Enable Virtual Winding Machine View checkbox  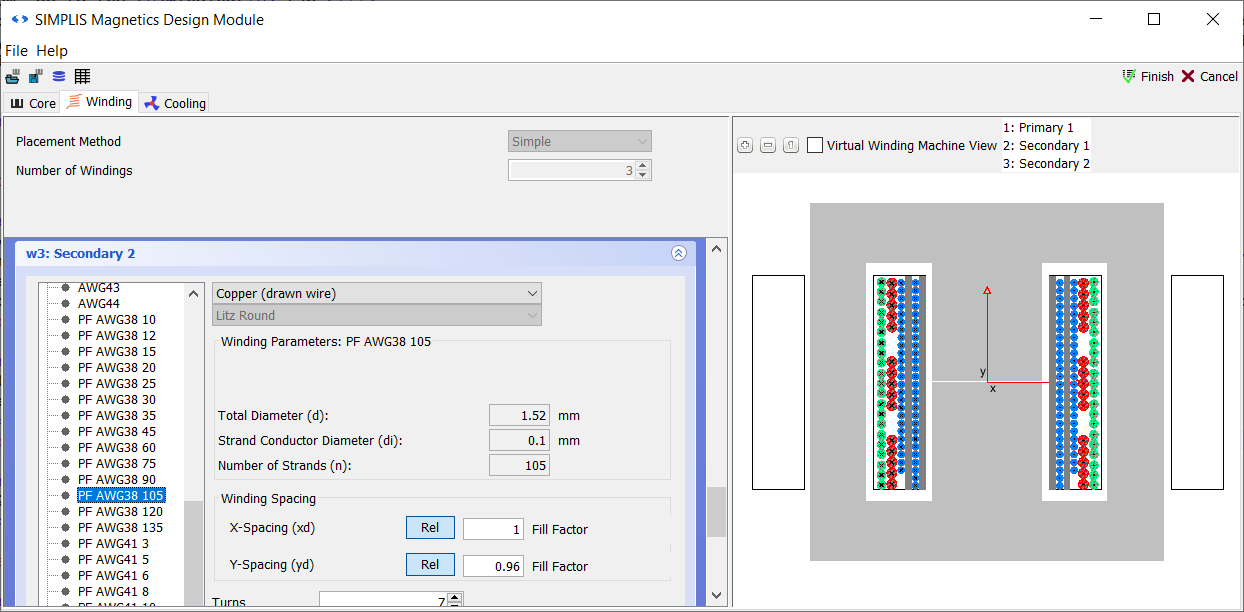pyautogui.click(x=815, y=146)
